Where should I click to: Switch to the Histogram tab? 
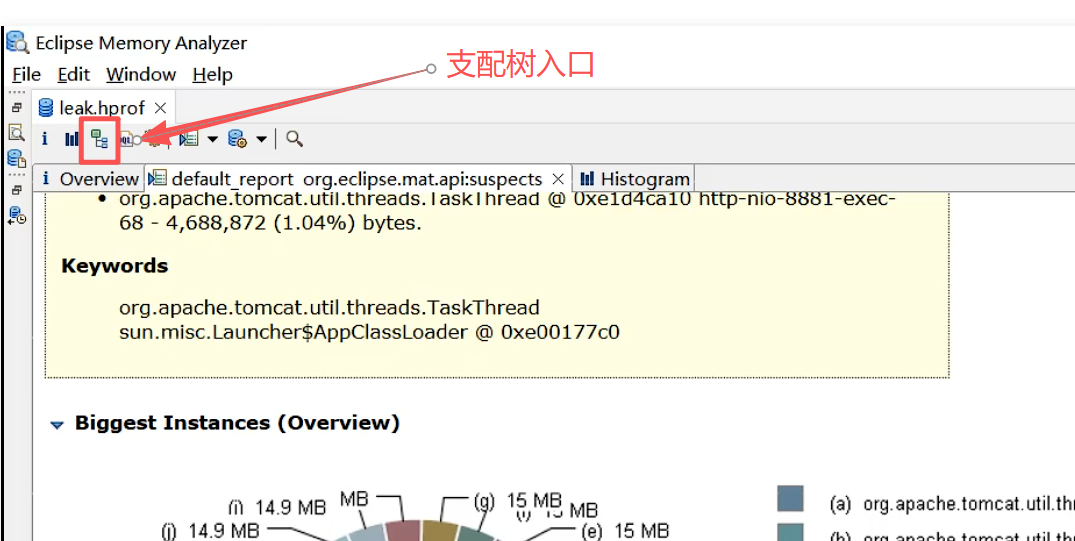[x=635, y=179]
